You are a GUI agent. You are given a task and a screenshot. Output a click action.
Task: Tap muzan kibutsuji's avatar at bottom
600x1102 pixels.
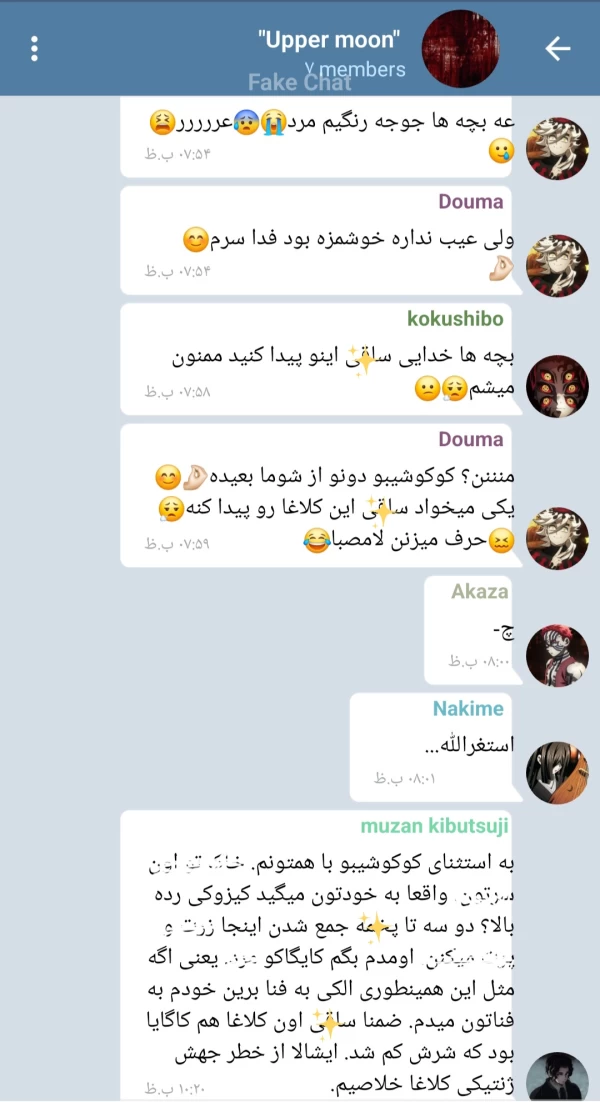click(557, 1079)
